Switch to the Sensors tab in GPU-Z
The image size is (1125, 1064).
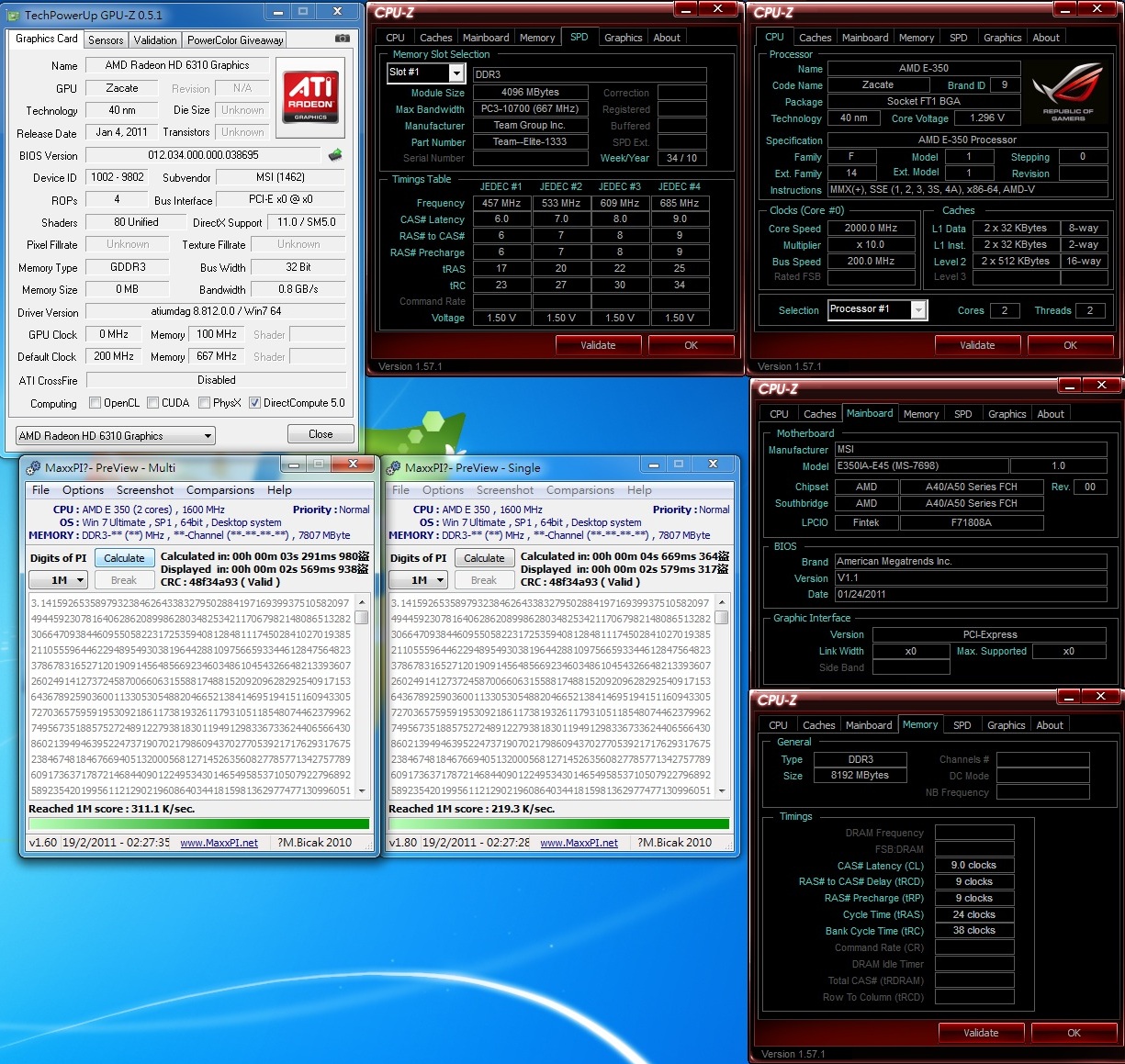[106, 40]
